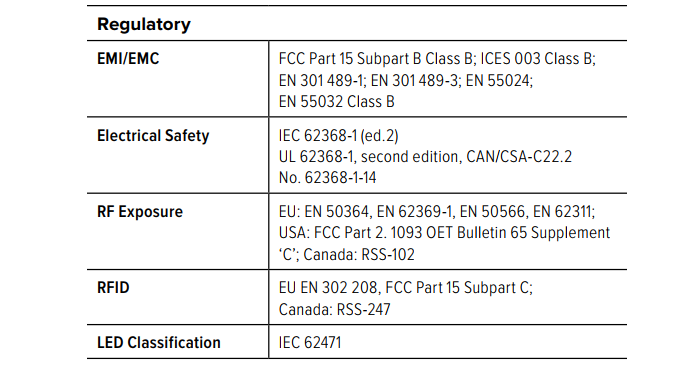
Task: Select the Canada: RSS-247 line
Action: (335, 309)
